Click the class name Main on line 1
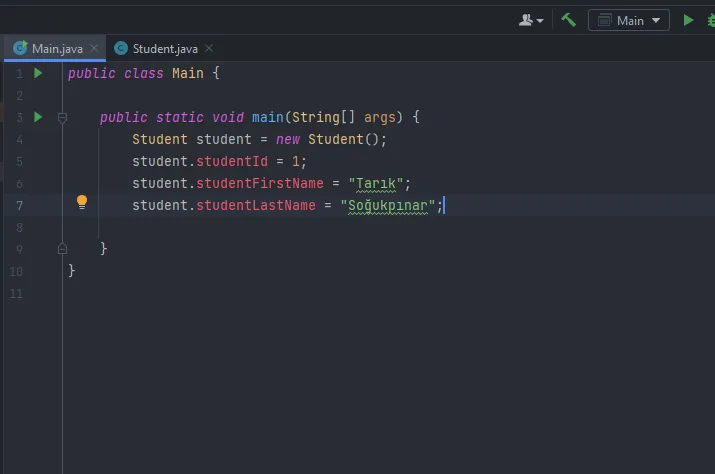The width and height of the screenshot is (715, 474). (x=187, y=73)
